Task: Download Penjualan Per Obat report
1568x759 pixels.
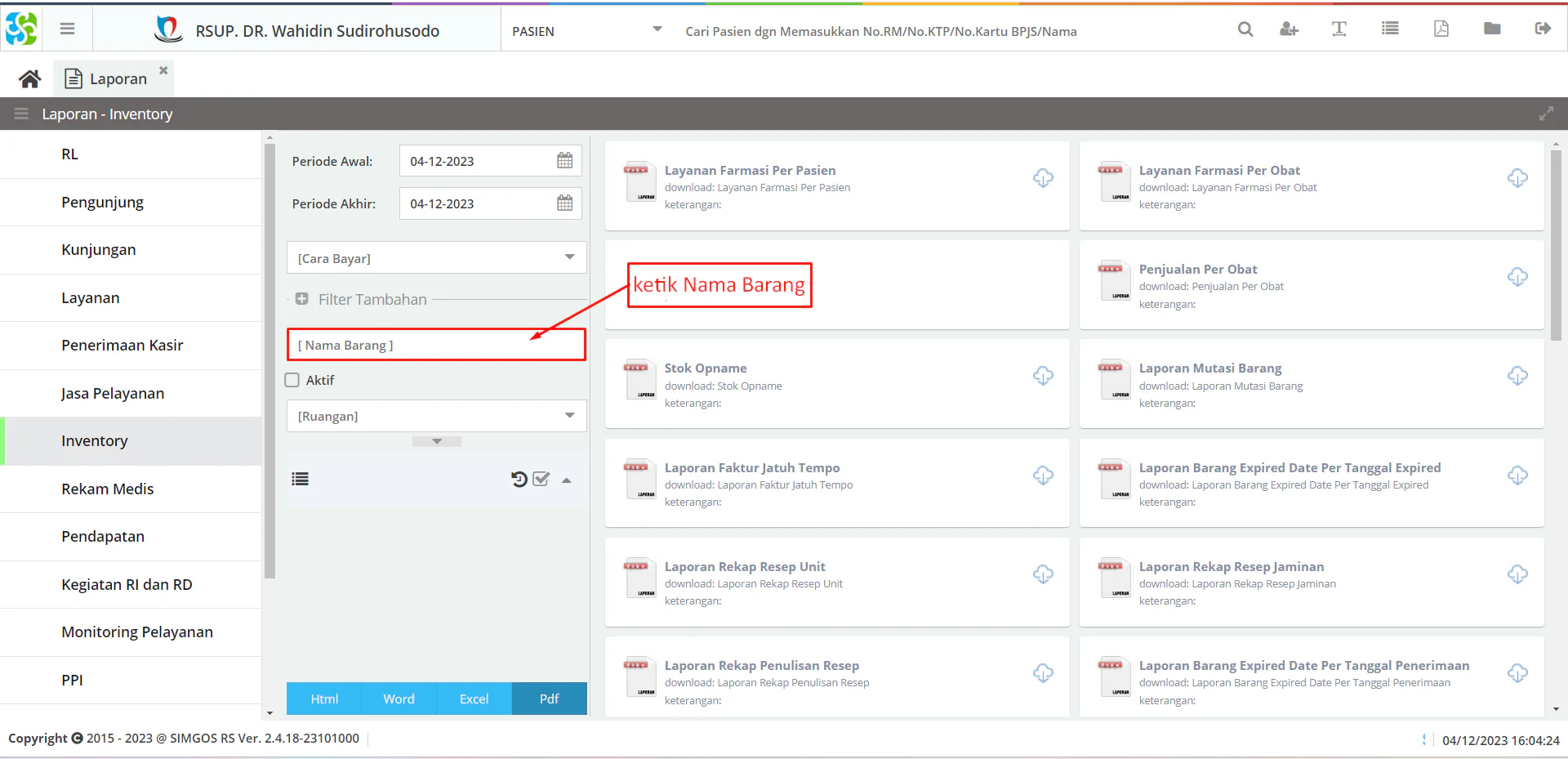Action: coord(1517,277)
